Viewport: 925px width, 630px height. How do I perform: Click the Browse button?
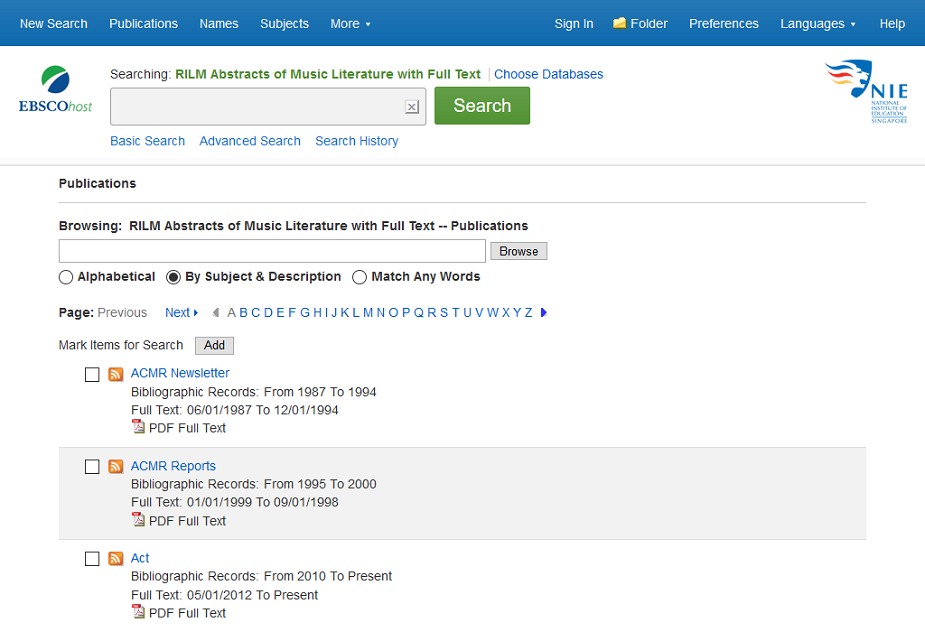(x=519, y=251)
